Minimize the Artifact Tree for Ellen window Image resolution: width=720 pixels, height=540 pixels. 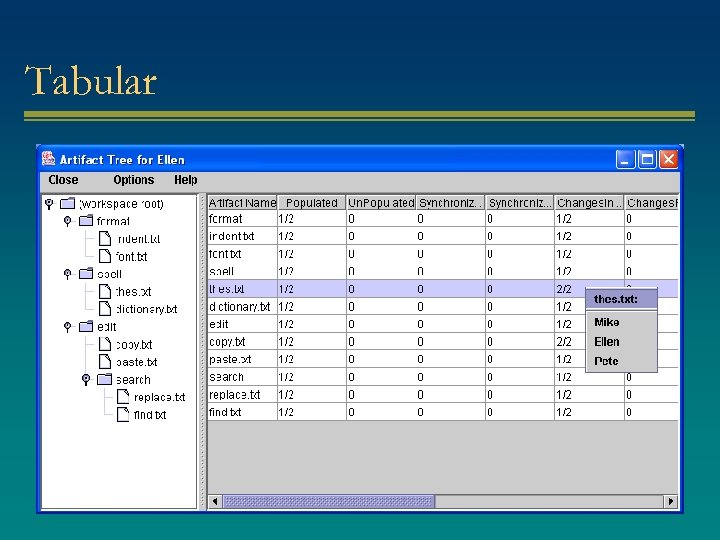pos(625,159)
